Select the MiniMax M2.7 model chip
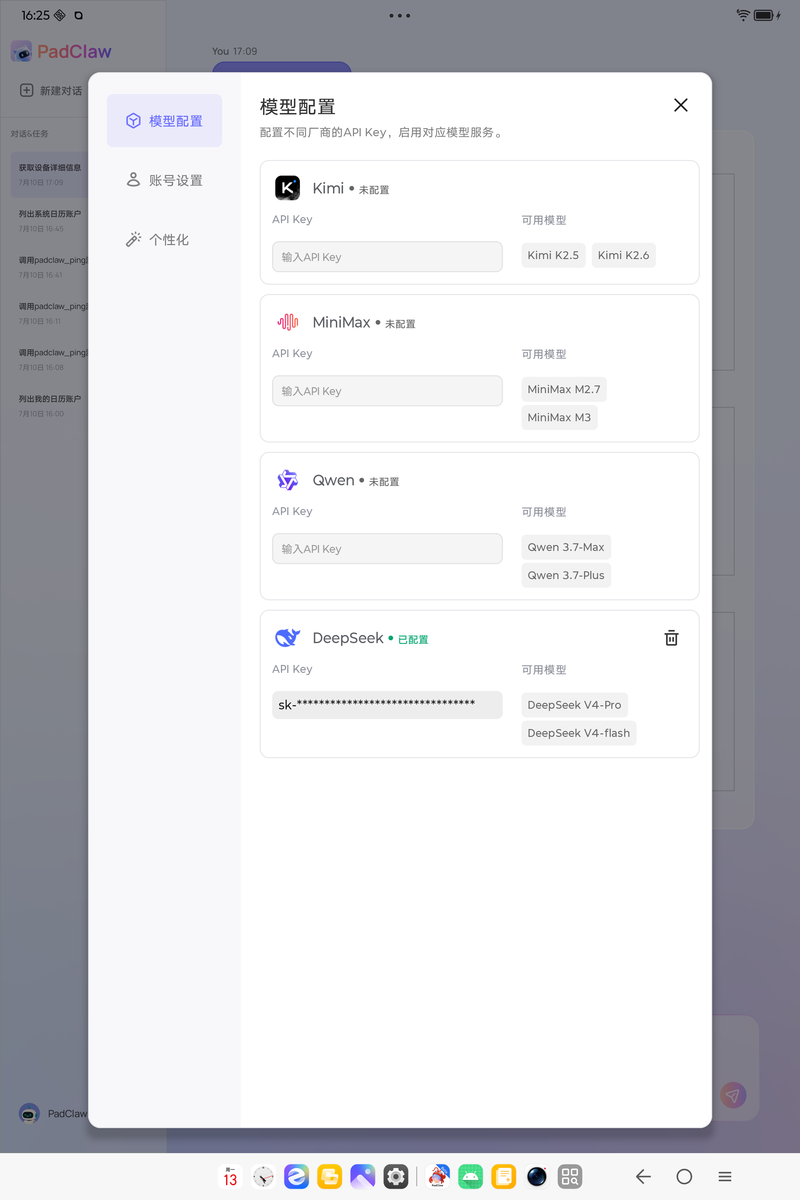Image resolution: width=800 pixels, height=1200 pixels. (564, 389)
